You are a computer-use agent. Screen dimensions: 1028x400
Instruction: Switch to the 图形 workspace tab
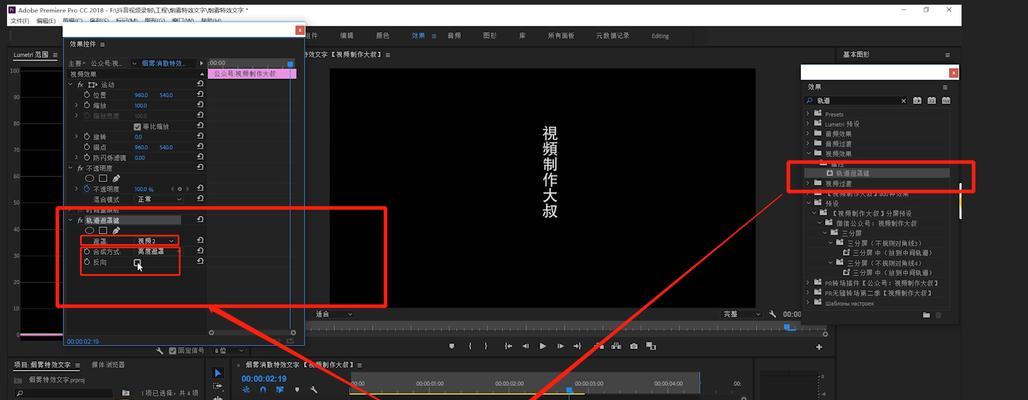(x=490, y=35)
